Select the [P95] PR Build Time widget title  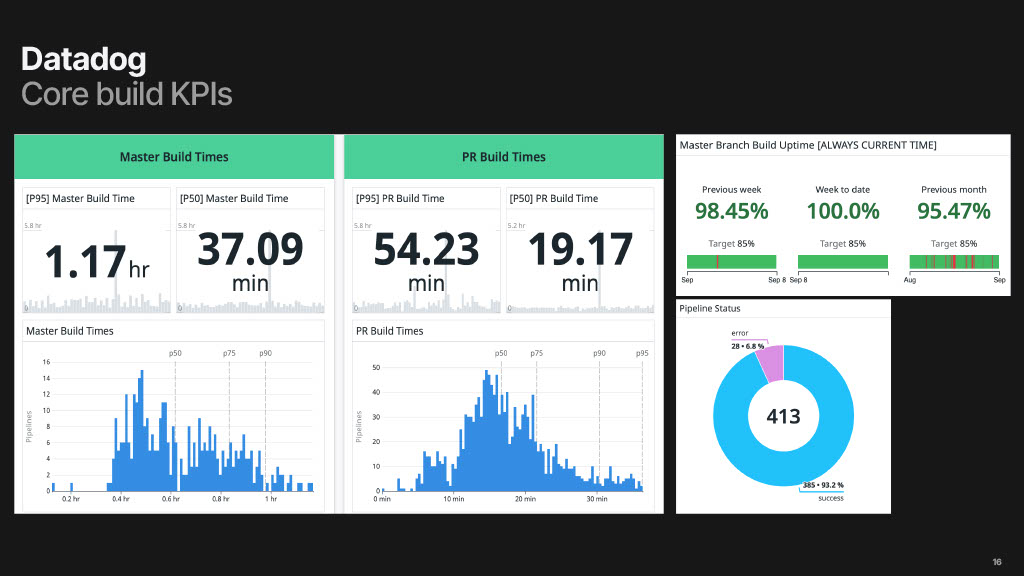coord(400,199)
